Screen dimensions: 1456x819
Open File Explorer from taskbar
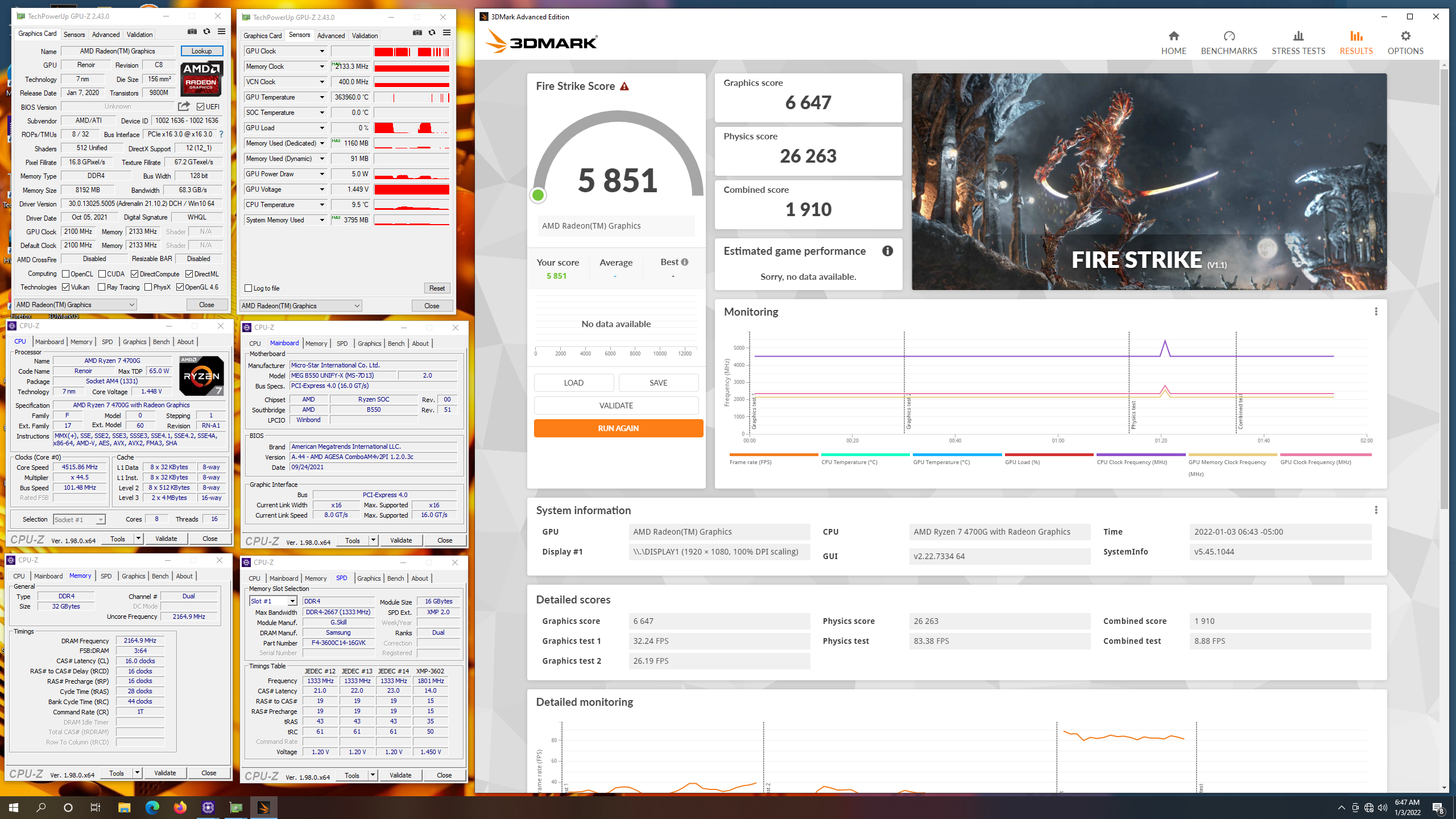pos(124,808)
